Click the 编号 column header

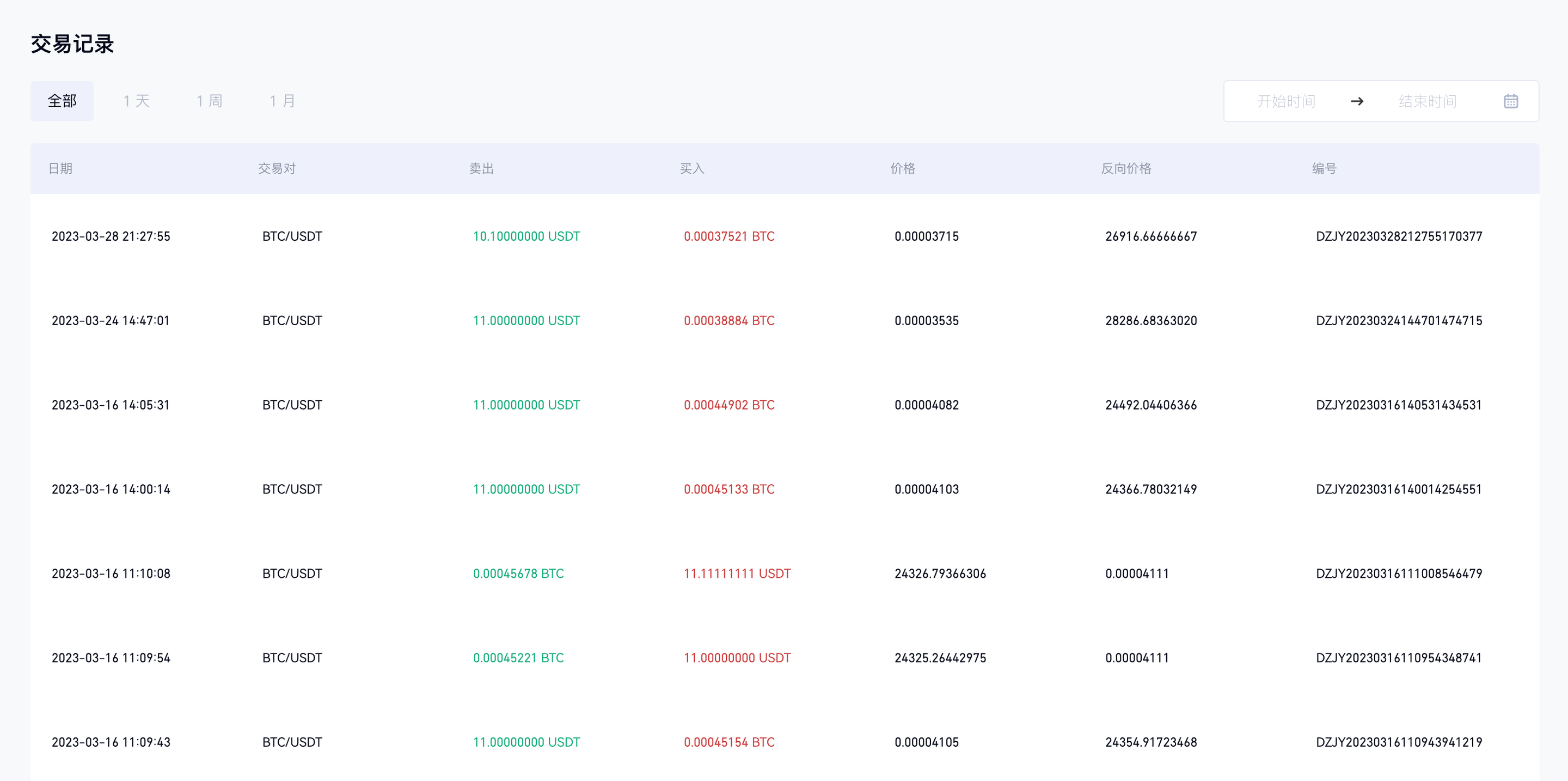tap(1324, 169)
